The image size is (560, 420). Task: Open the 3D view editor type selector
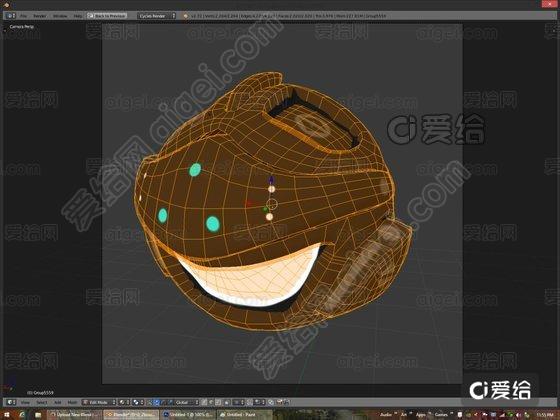11,402
